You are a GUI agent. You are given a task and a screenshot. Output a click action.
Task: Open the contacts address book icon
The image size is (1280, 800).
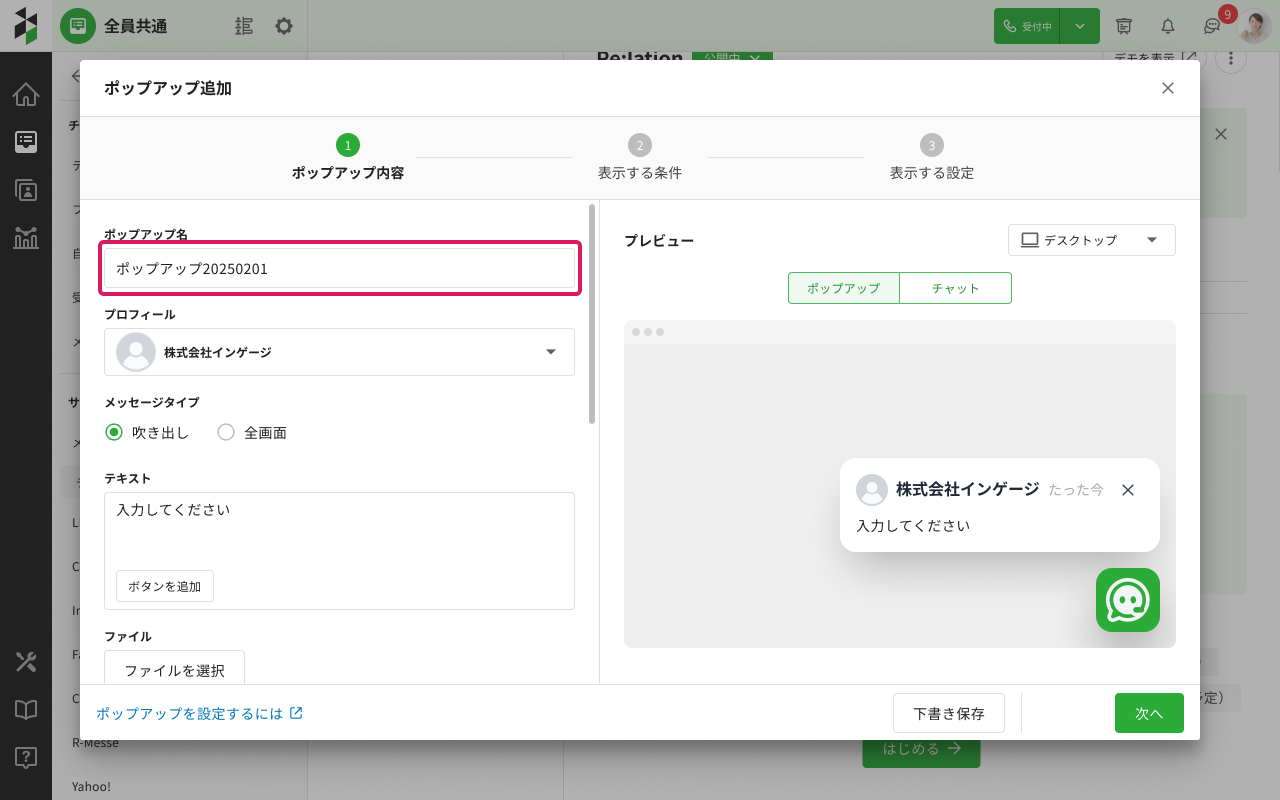(x=26, y=190)
